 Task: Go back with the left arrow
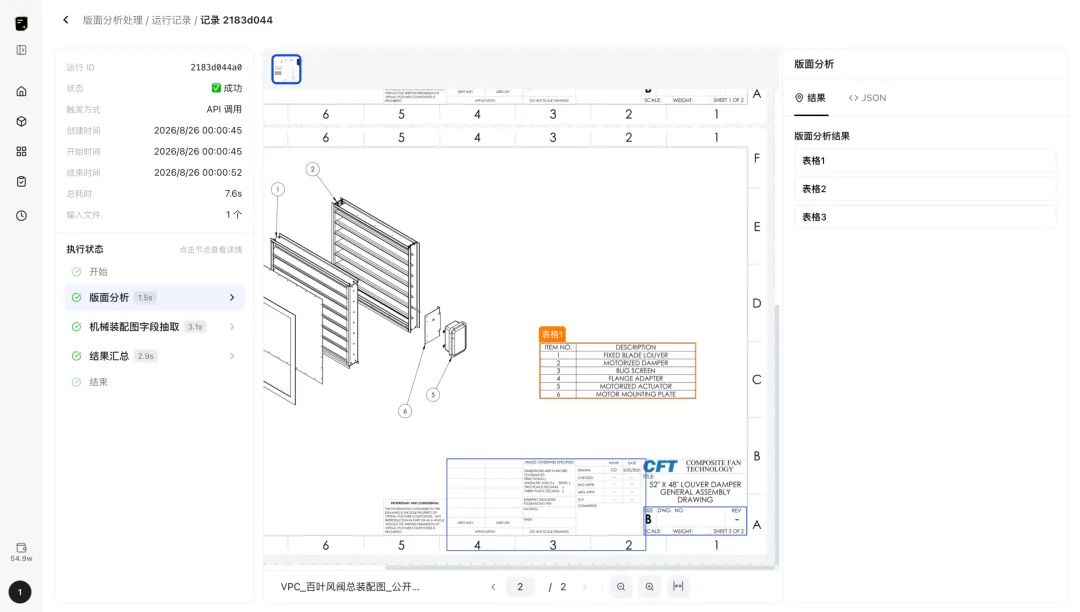tap(65, 20)
